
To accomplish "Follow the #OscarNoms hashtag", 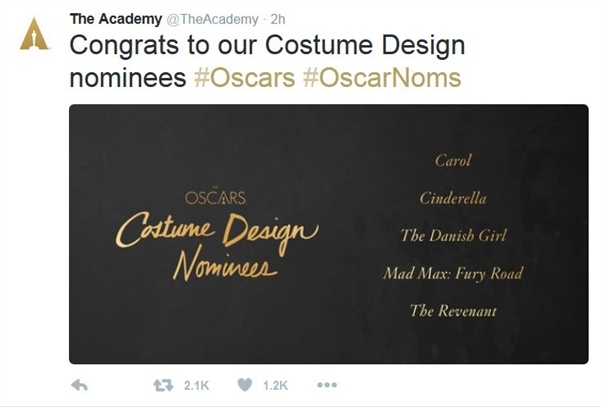I will pyautogui.click(x=382, y=78).
